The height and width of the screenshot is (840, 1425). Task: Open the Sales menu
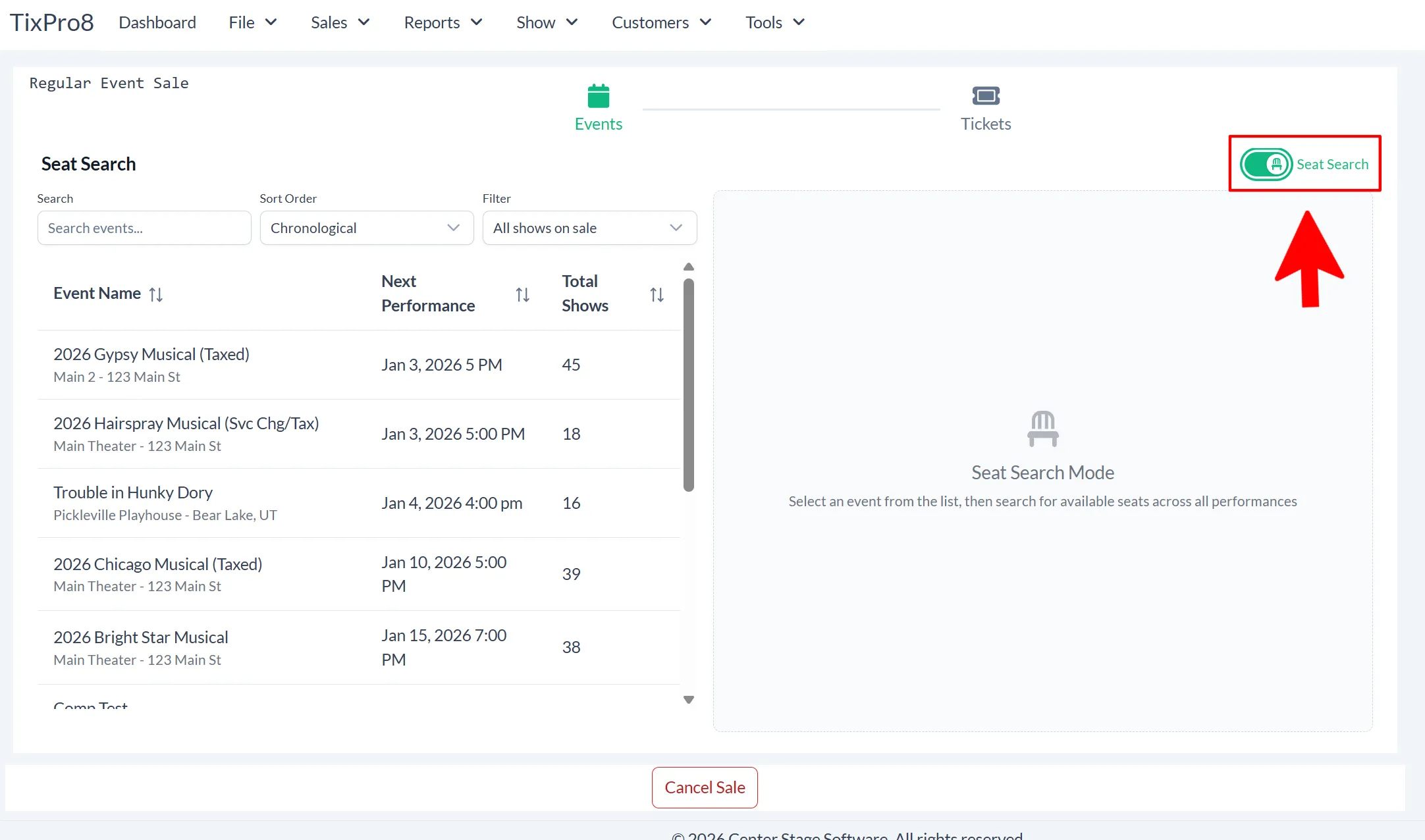click(x=340, y=22)
